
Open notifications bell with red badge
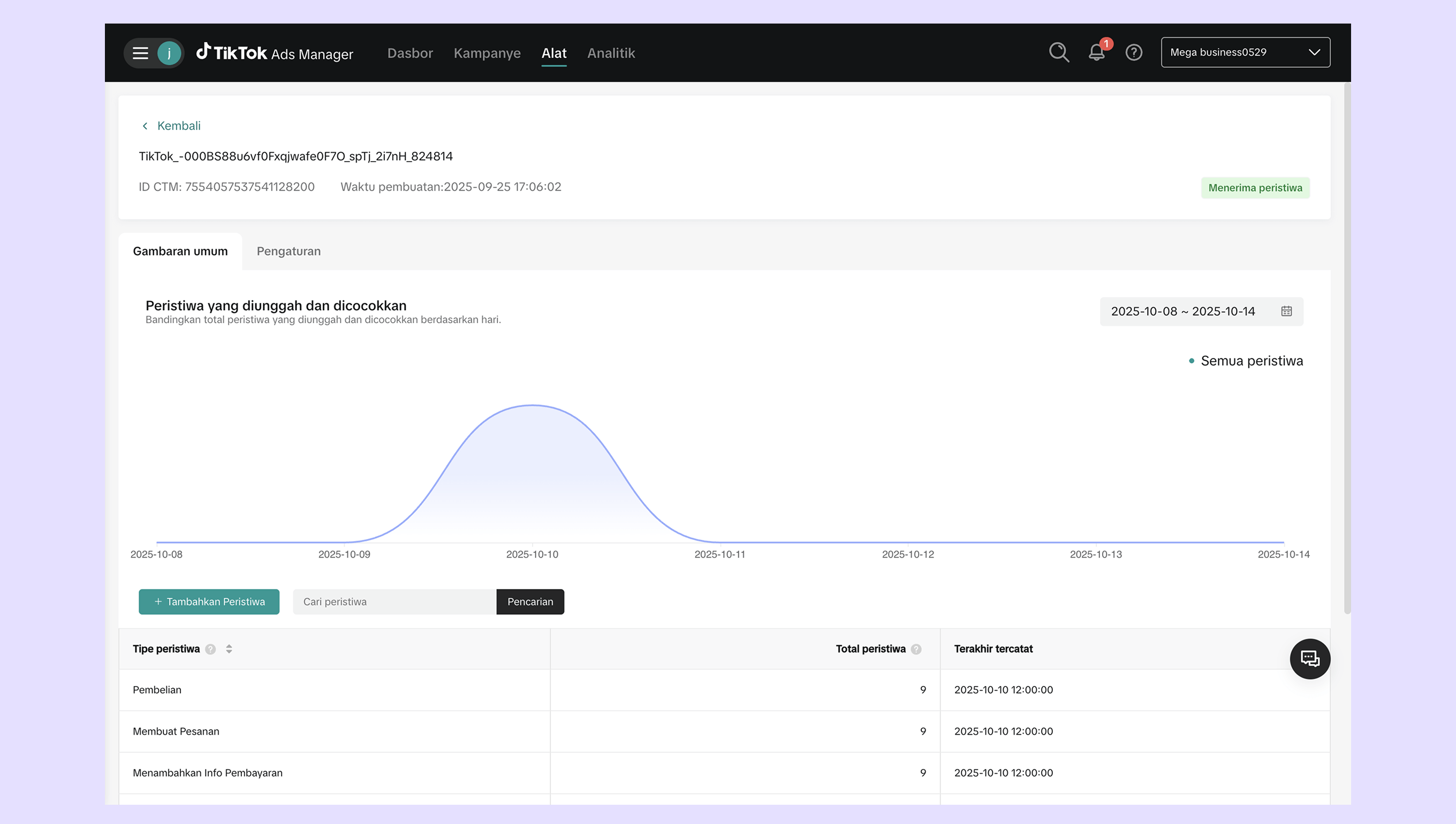pos(1096,52)
